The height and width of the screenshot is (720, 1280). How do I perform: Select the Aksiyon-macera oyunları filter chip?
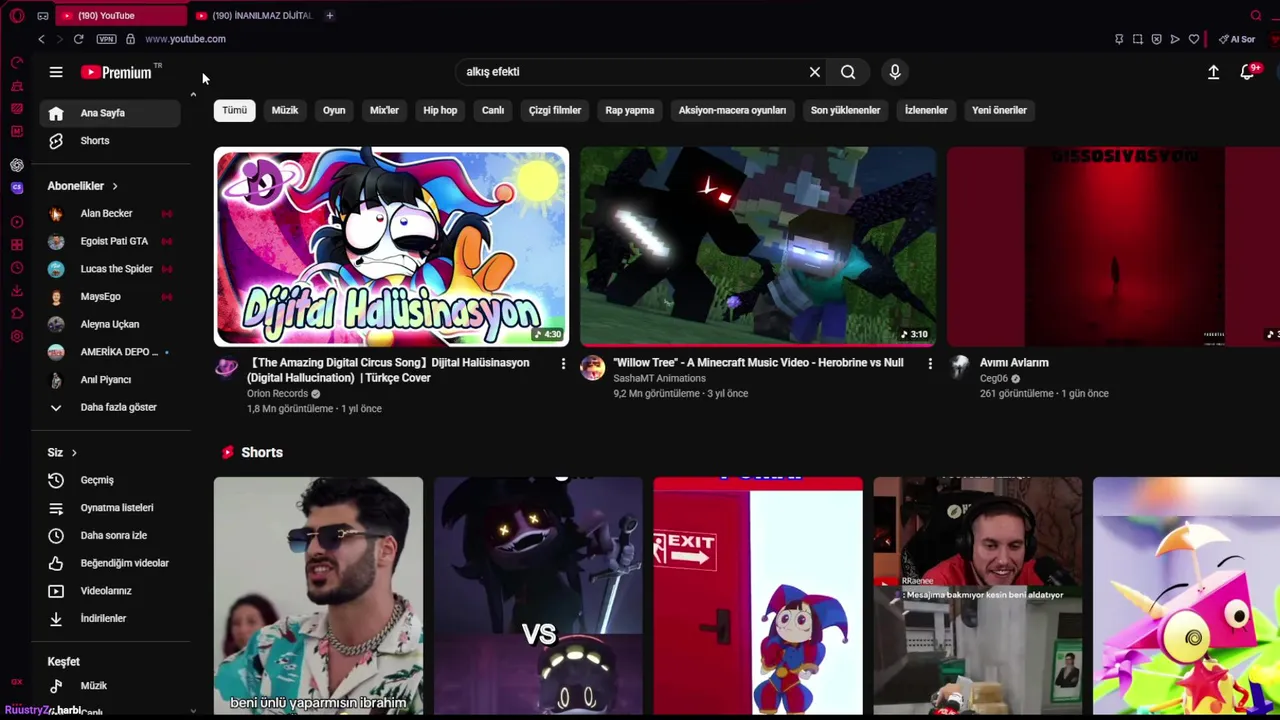click(732, 110)
